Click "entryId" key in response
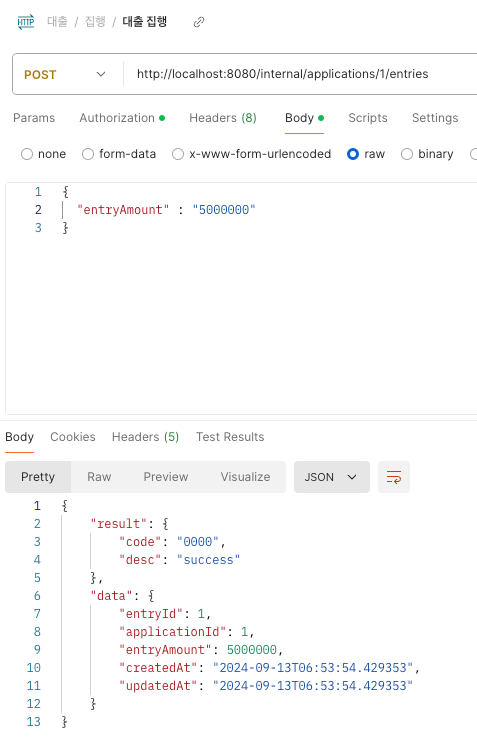Image resolution: width=477 pixels, height=749 pixels. 151,614
